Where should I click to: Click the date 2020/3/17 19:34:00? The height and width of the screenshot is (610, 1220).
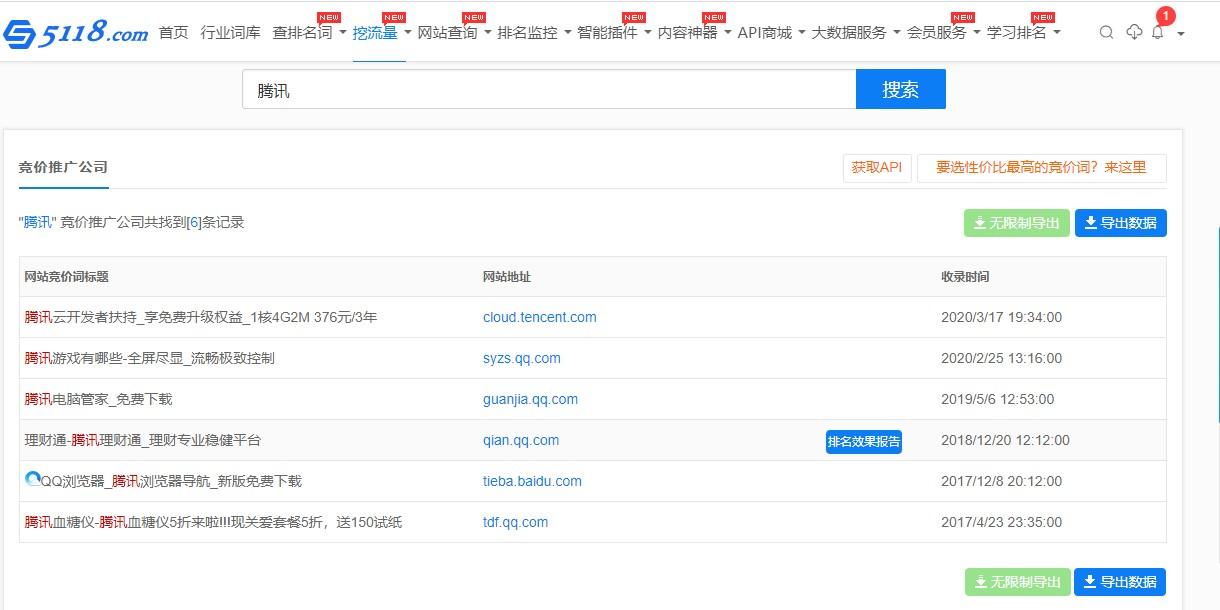pyautogui.click(x=1002, y=317)
